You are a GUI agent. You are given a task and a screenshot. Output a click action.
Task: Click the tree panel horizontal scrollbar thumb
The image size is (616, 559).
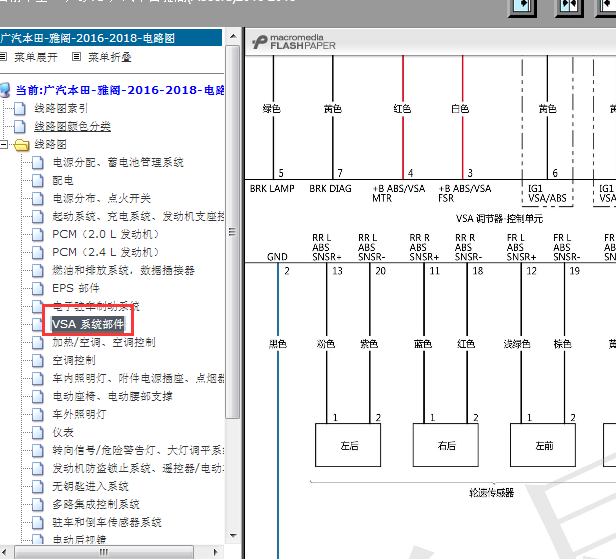coord(104,552)
